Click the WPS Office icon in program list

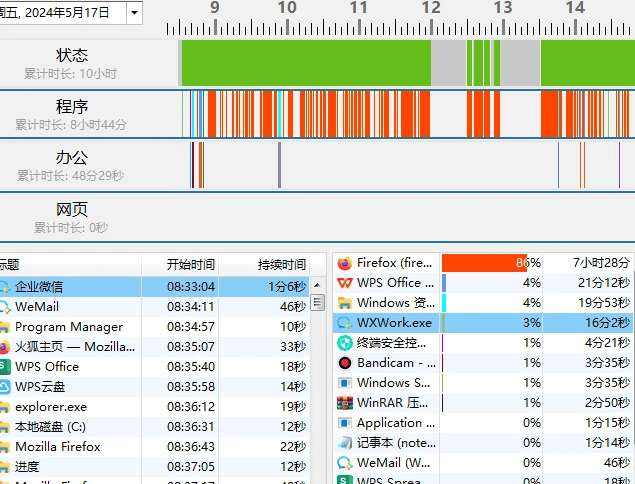tap(345, 283)
